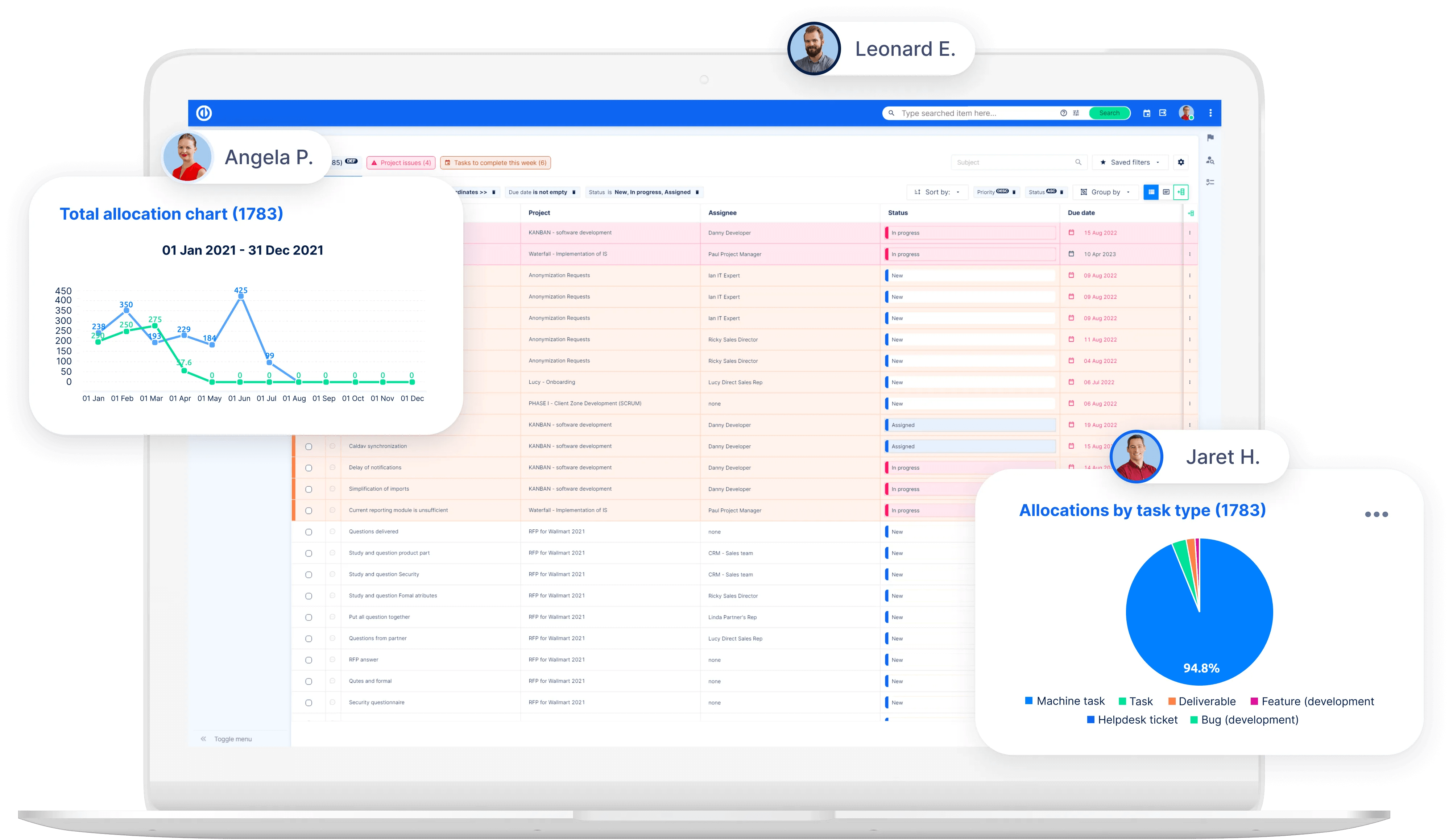Switch to the blue list view icon

coord(1151,192)
